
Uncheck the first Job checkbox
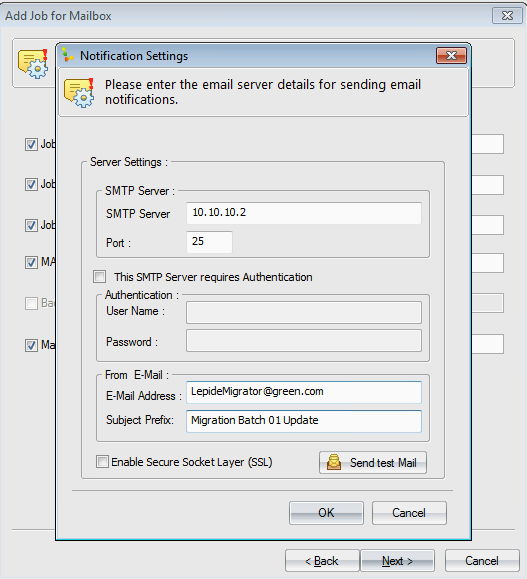point(31,144)
